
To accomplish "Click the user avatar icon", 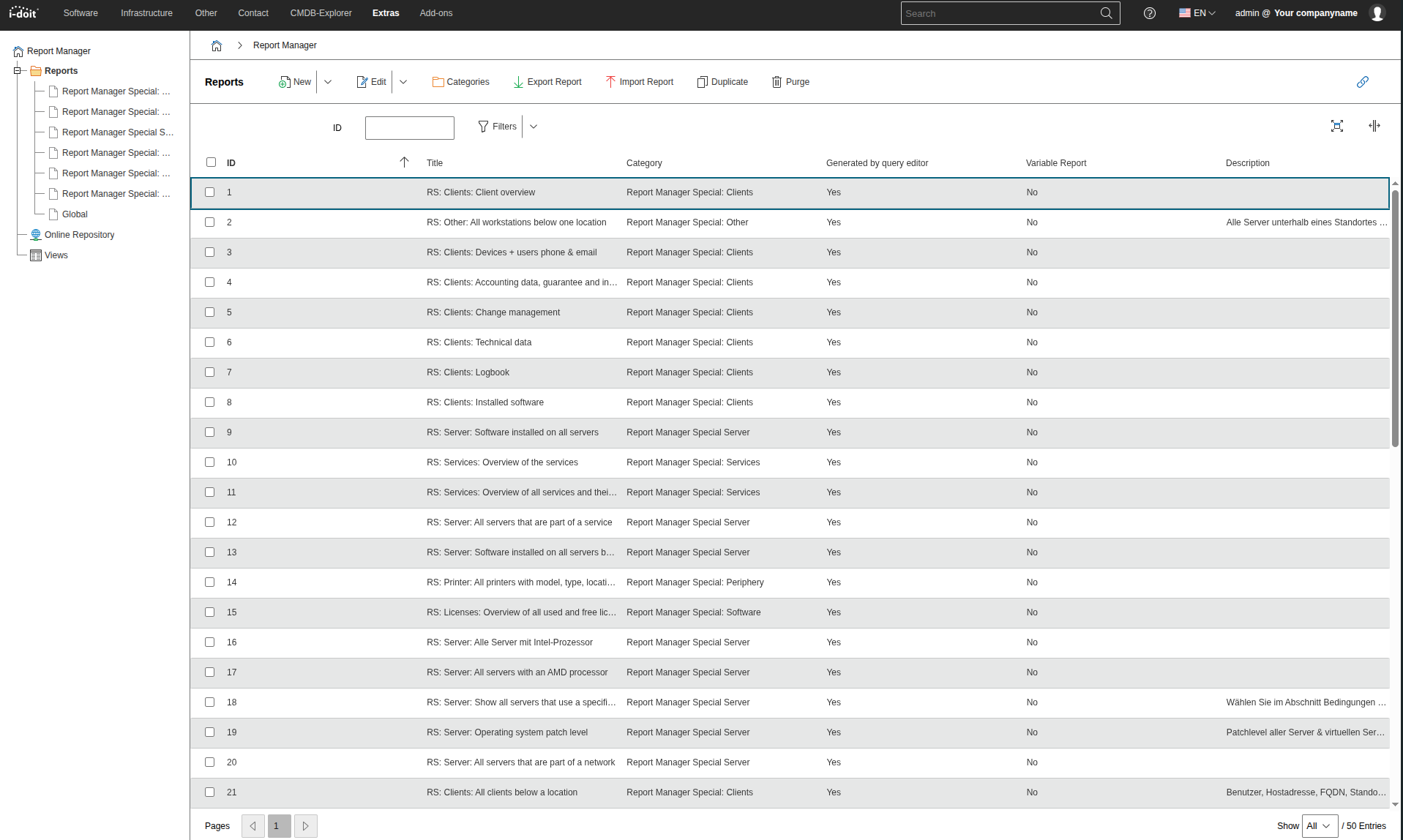I will [1377, 13].
